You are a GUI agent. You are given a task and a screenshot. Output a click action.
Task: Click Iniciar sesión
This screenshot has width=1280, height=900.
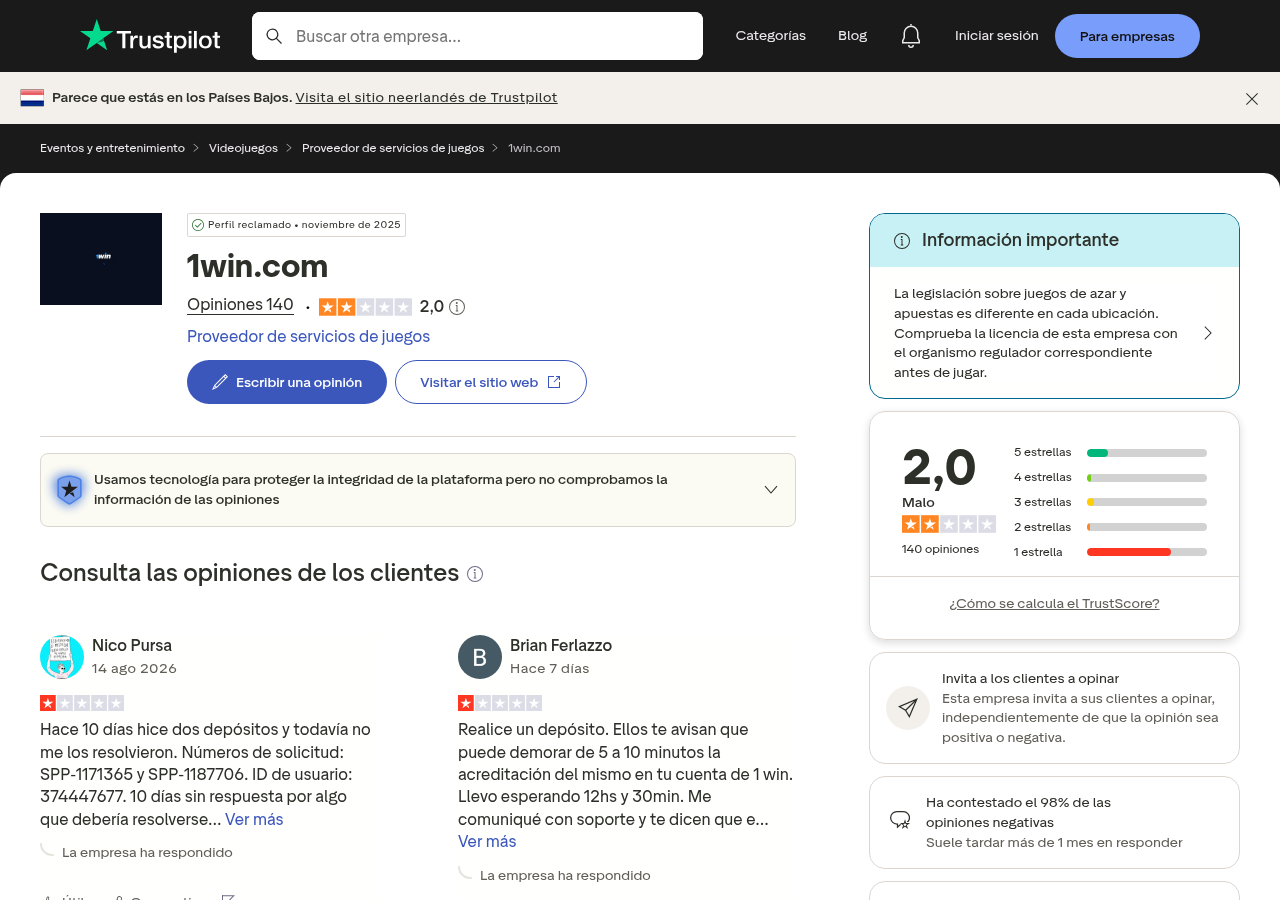tap(997, 36)
